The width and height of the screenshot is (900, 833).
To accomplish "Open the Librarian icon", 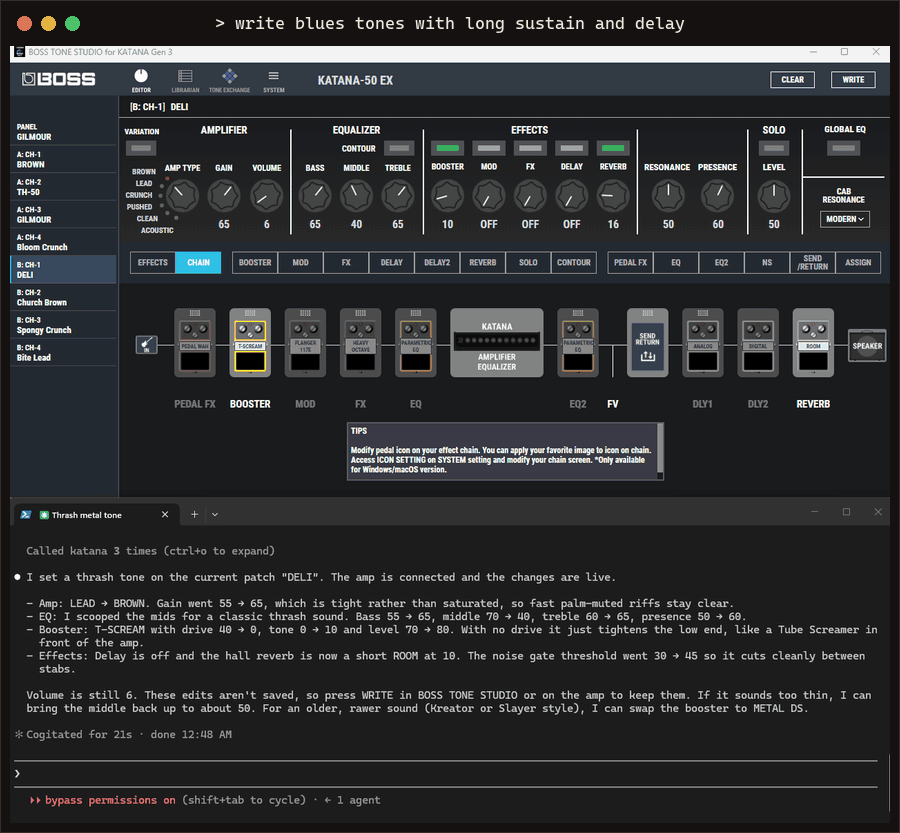I will (x=185, y=80).
